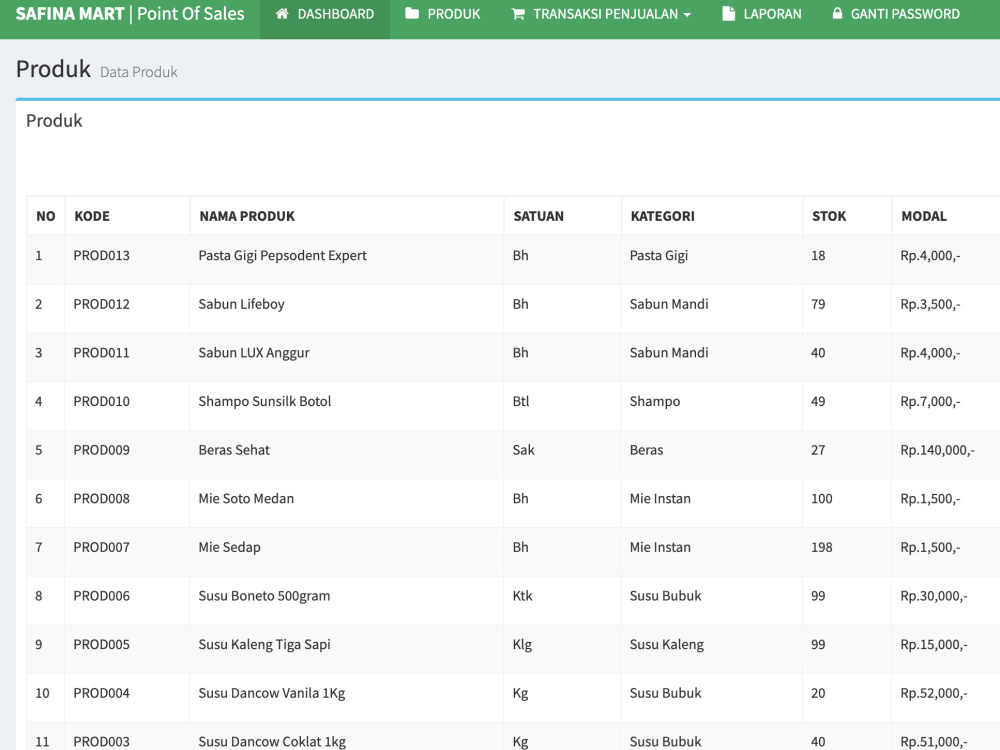The image size is (1000, 750).
Task: Click the home icon beside Dashboard
Action: pos(282,13)
